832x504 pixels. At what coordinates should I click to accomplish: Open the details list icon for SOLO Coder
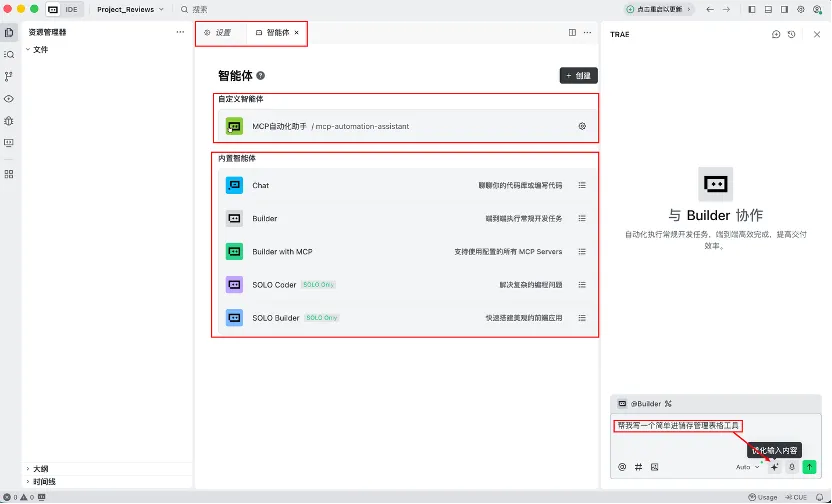(582, 285)
